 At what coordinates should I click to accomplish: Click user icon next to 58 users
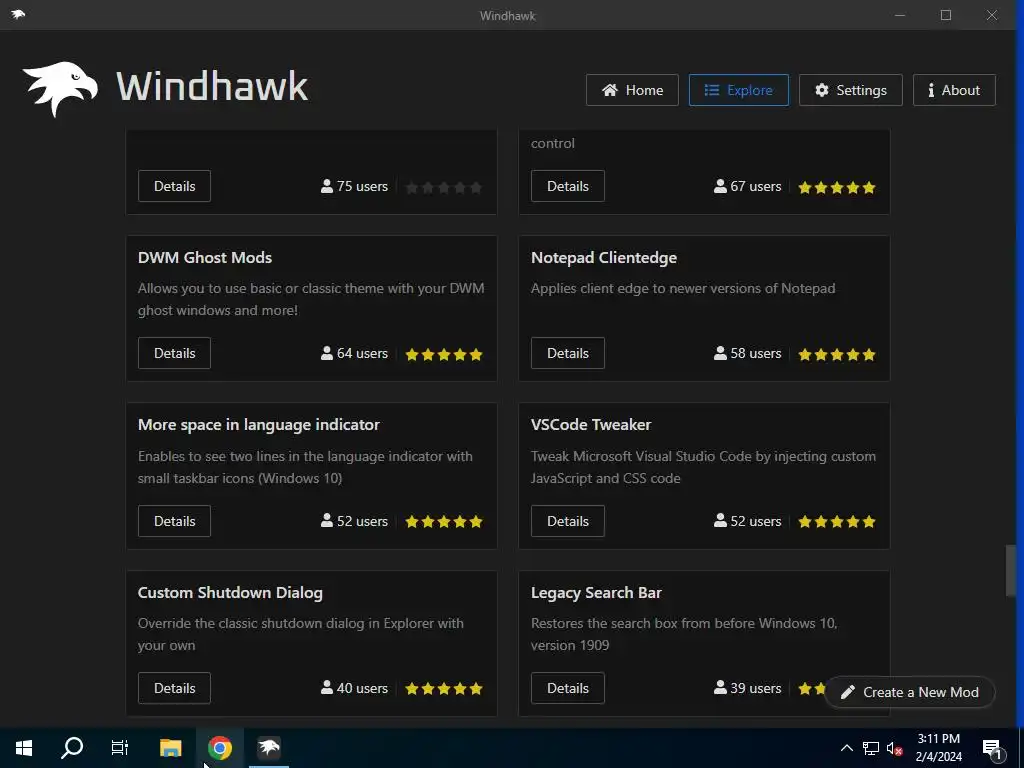[x=720, y=353]
